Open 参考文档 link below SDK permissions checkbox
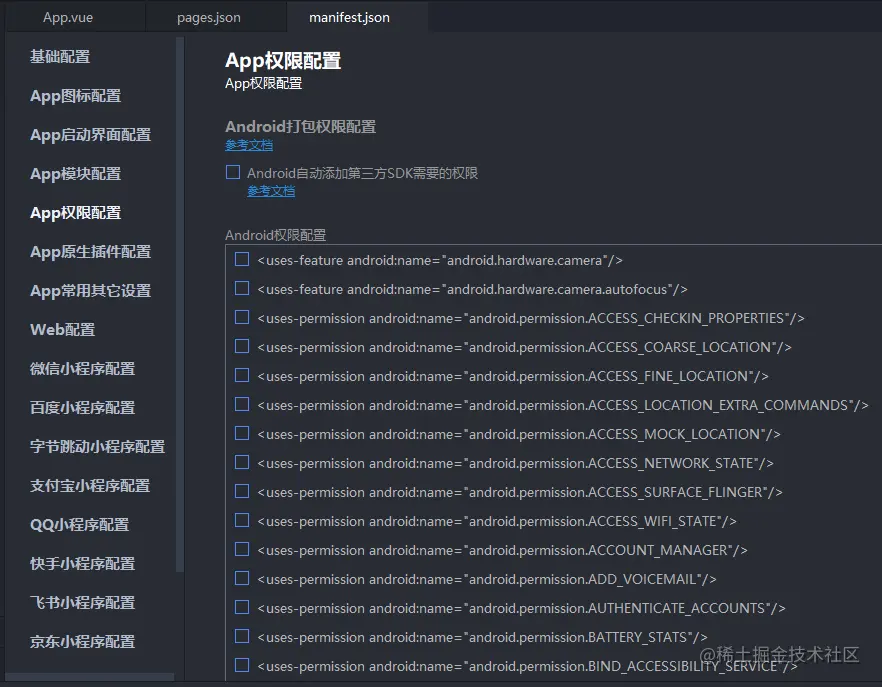Image resolution: width=882 pixels, height=687 pixels. pyautogui.click(x=271, y=191)
